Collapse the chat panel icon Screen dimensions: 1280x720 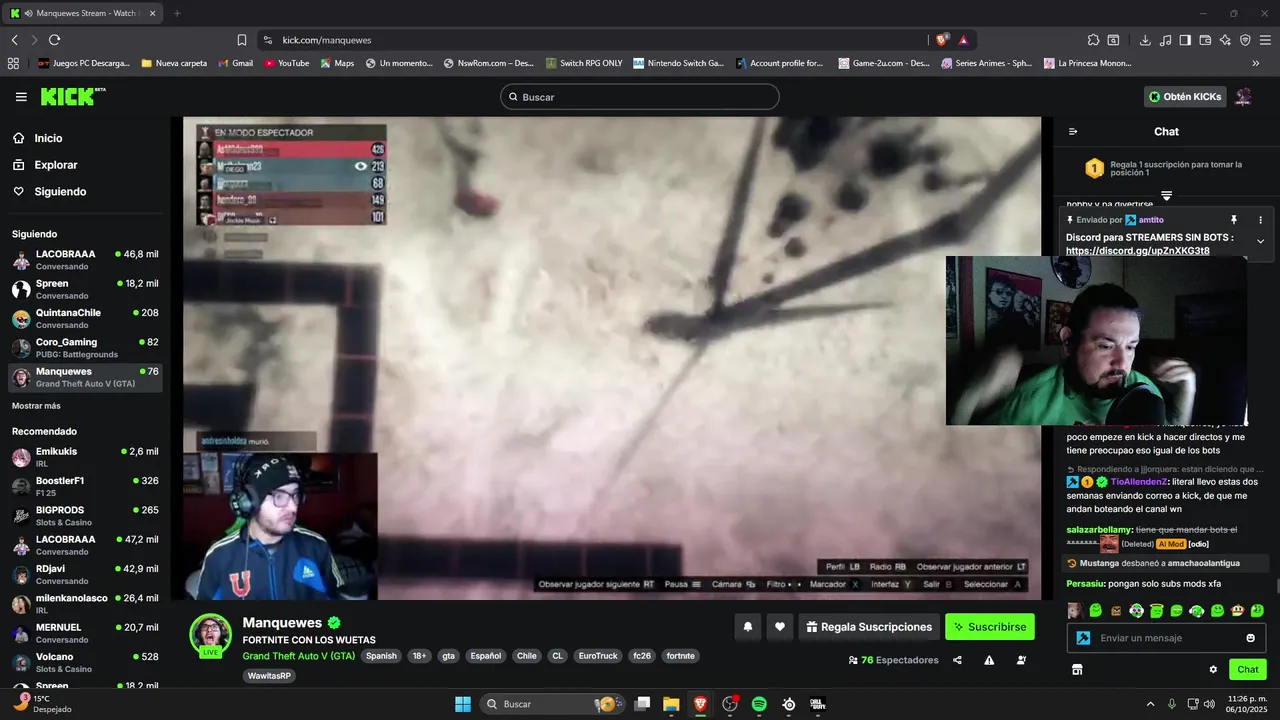coord(1073,132)
